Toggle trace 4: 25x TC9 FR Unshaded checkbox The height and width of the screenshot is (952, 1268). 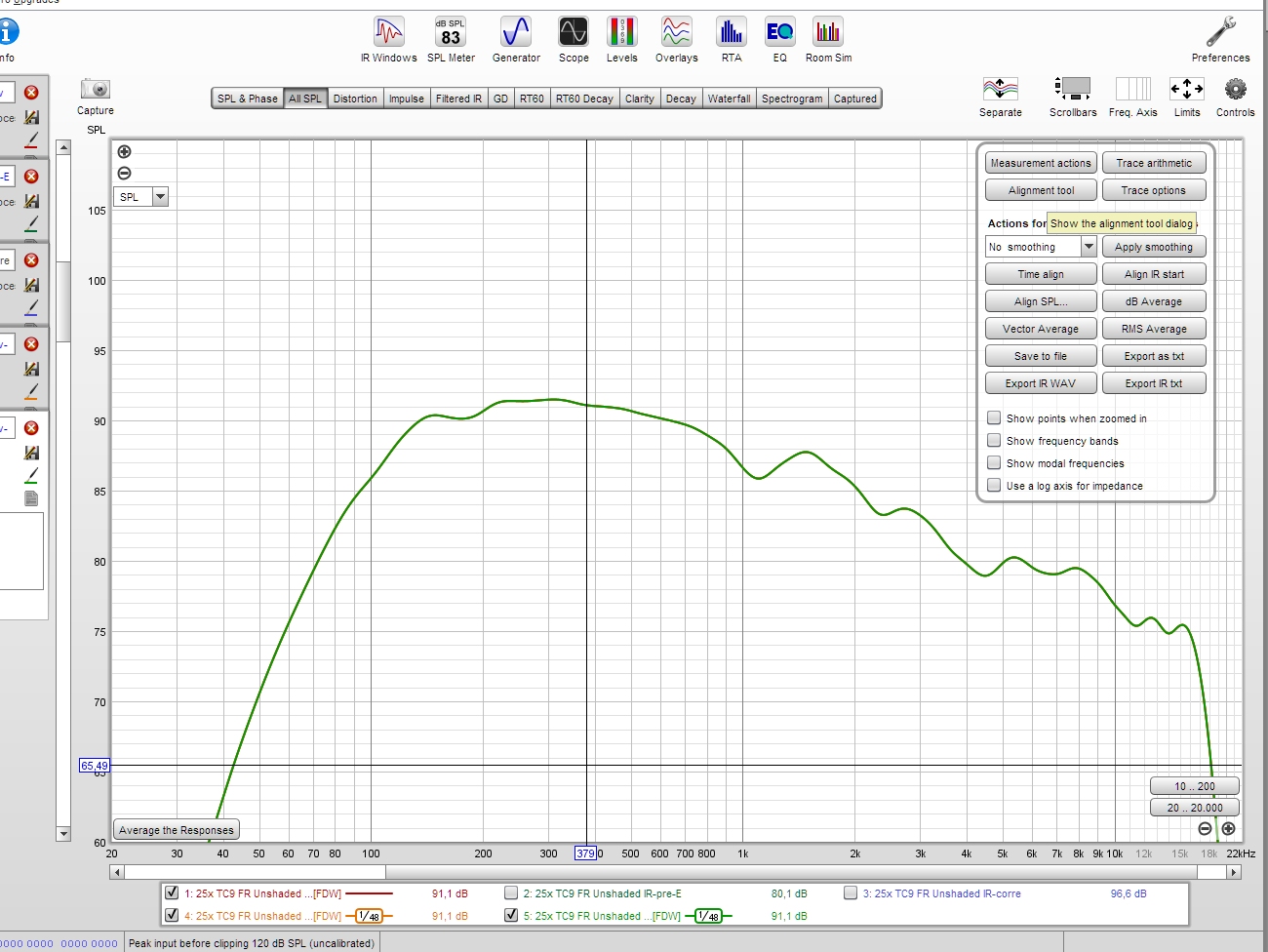coord(172,915)
